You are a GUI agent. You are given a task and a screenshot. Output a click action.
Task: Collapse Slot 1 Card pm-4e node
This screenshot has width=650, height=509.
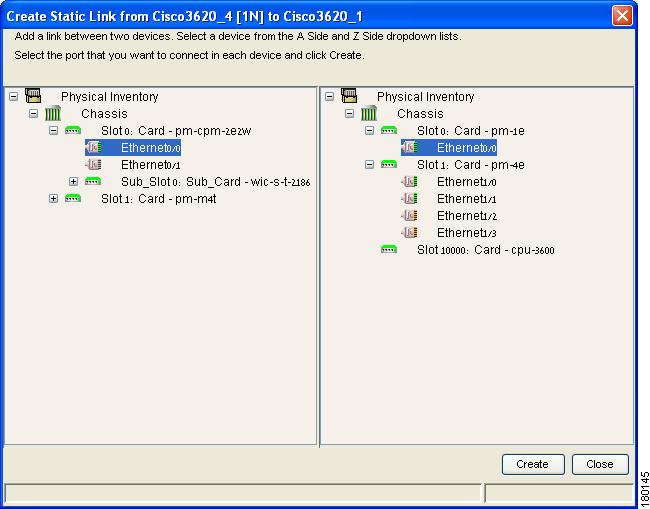click(369, 165)
